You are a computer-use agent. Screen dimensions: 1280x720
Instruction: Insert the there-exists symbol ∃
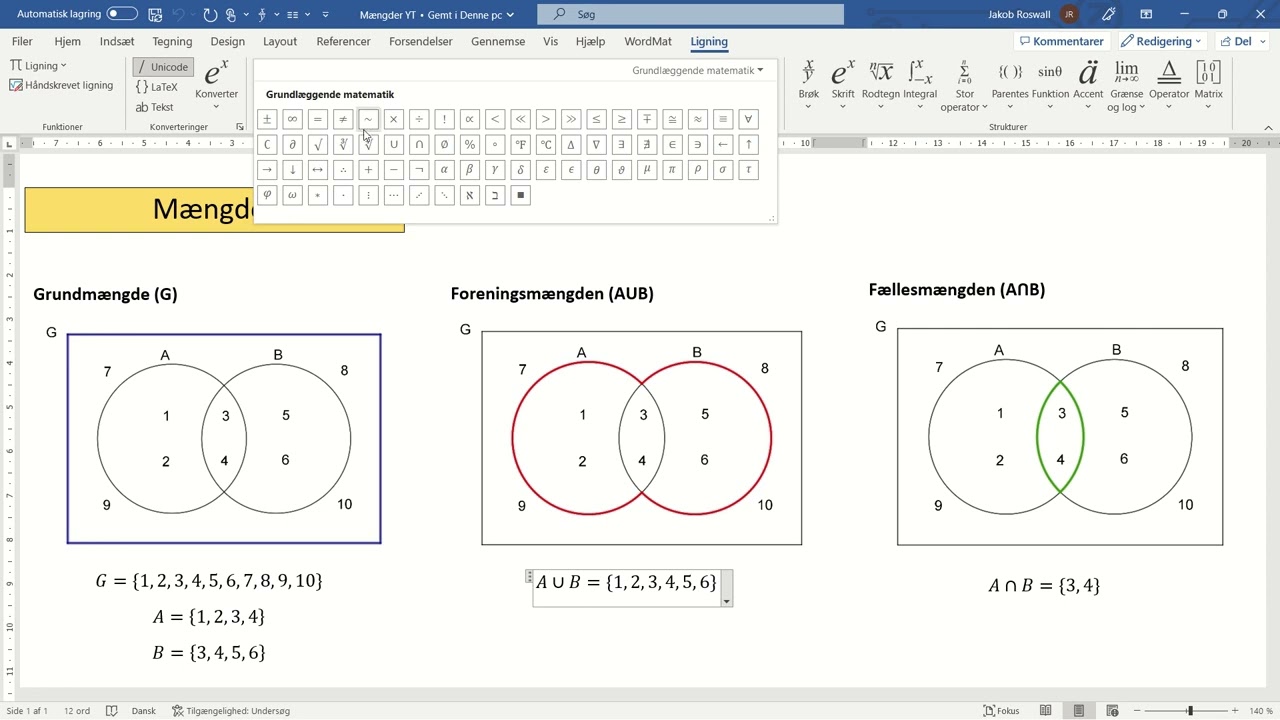tap(621, 145)
